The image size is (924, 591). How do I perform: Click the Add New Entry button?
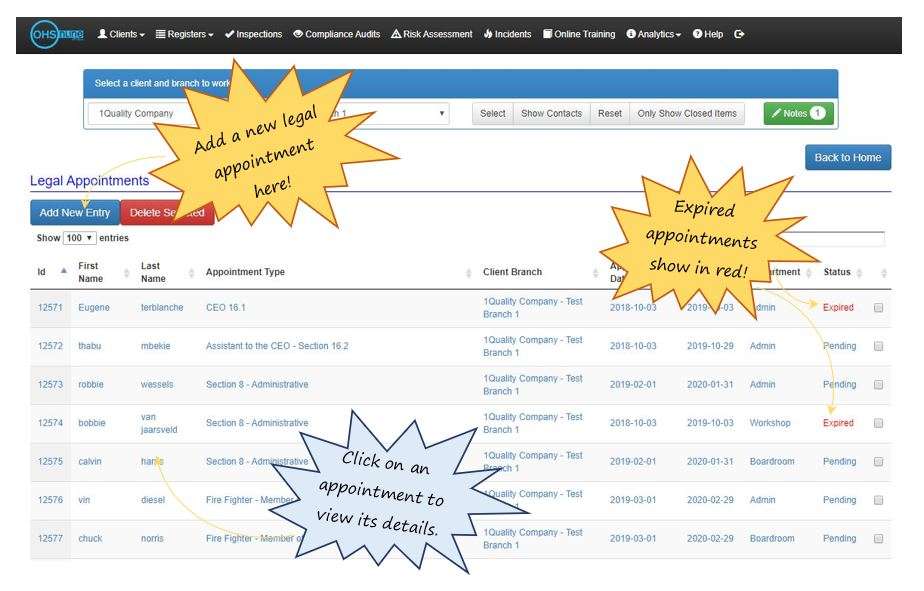click(x=74, y=212)
